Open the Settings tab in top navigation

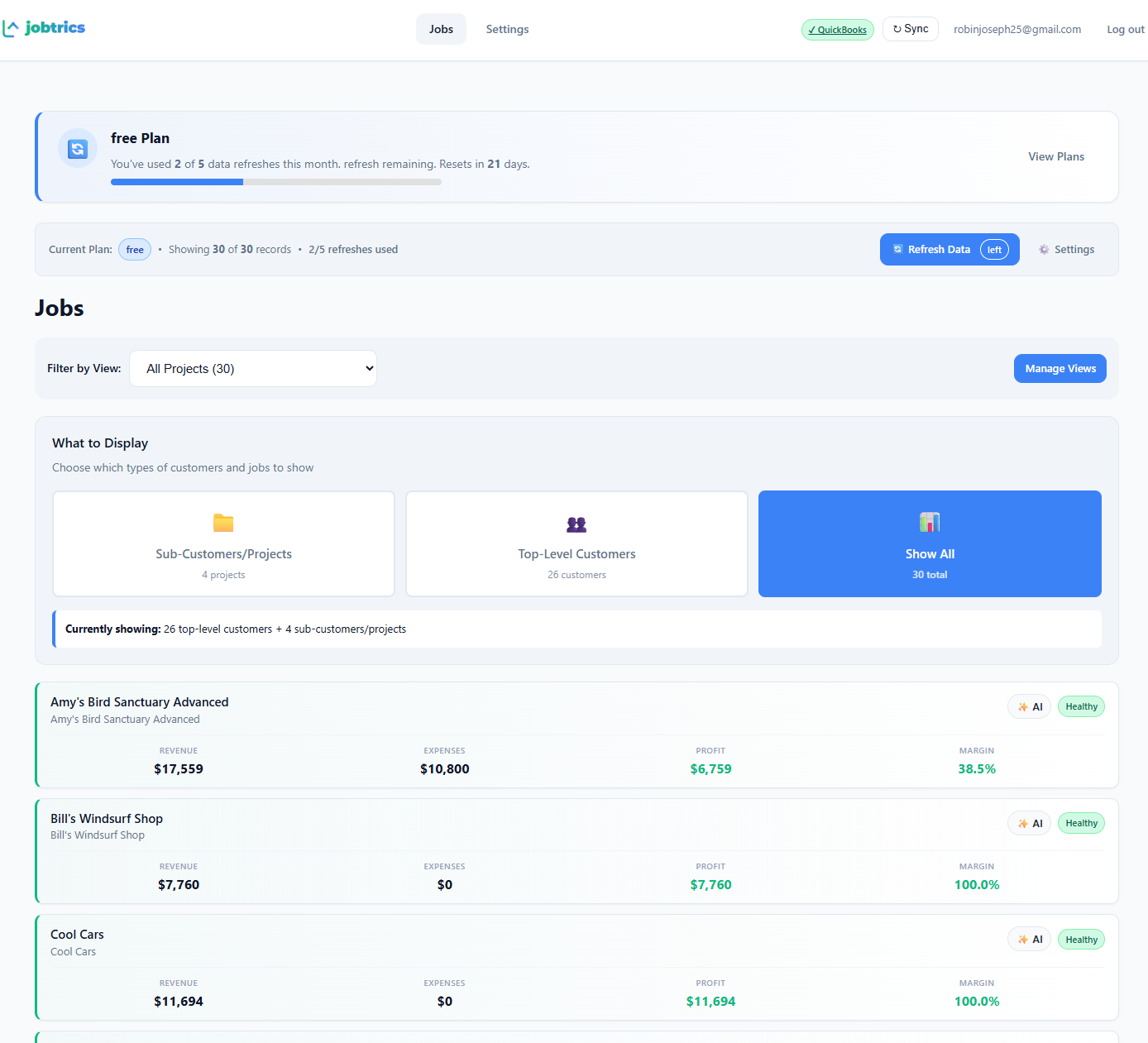tap(507, 29)
